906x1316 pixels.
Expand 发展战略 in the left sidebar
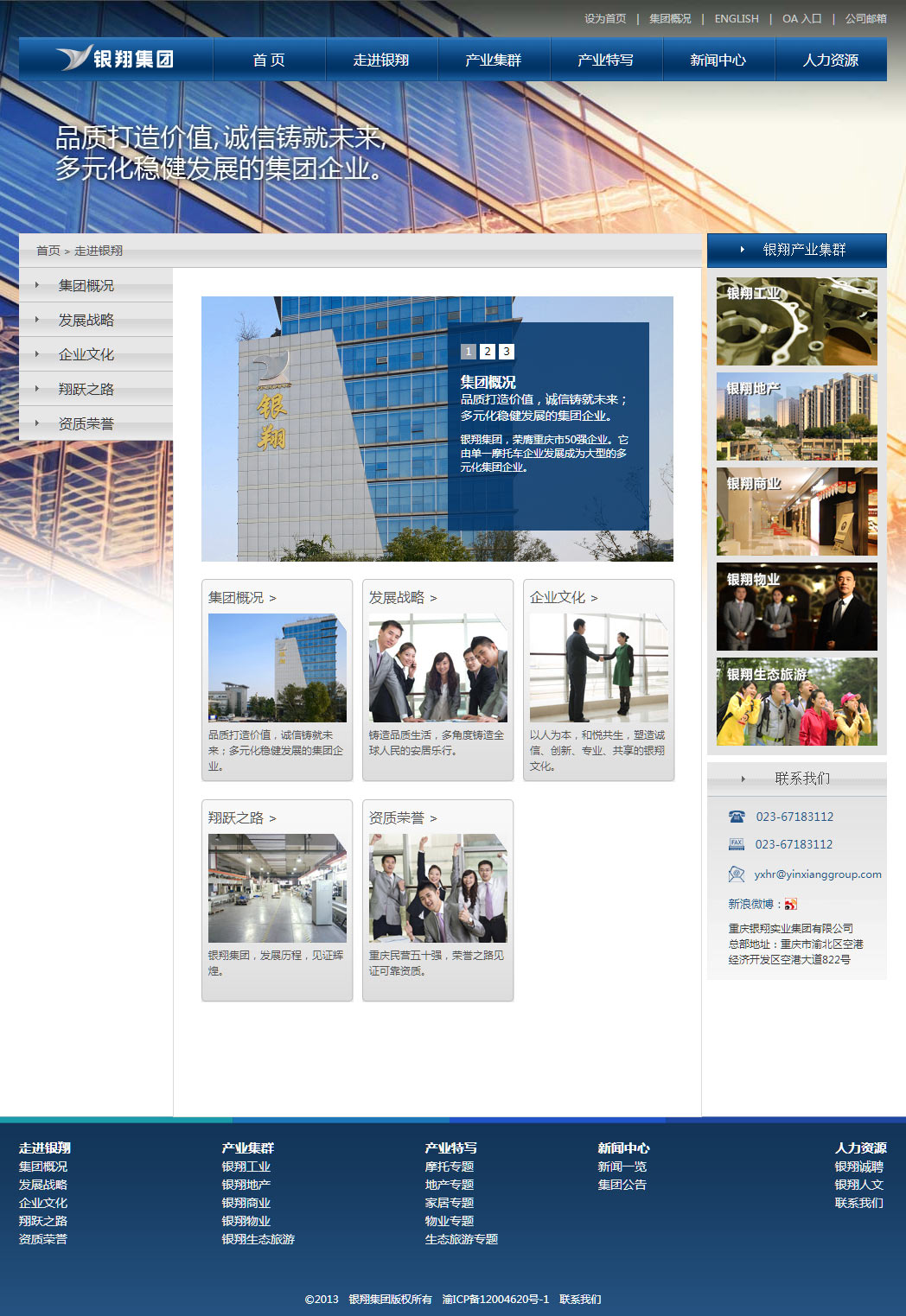click(x=96, y=320)
